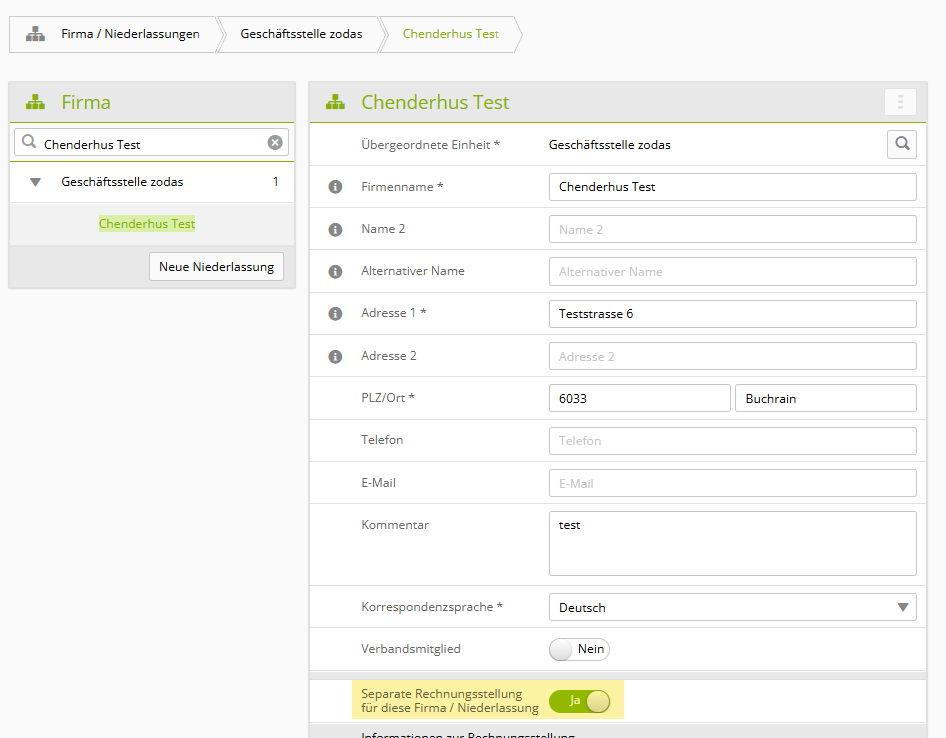946x738 pixels.
Task: Click the Kommentar text area
Action: 732,543
